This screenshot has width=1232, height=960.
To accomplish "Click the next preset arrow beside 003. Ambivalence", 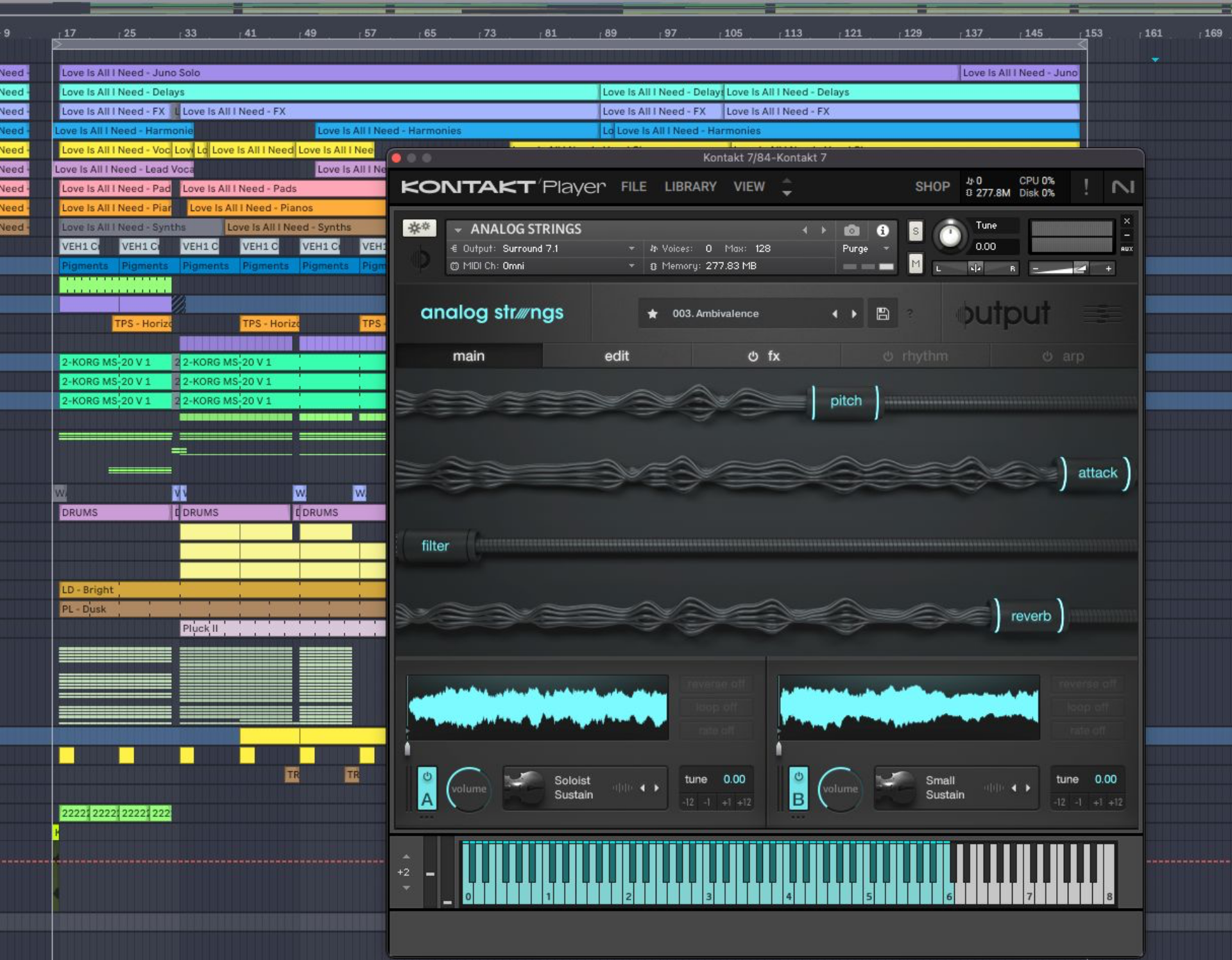I will click(854, 314).
